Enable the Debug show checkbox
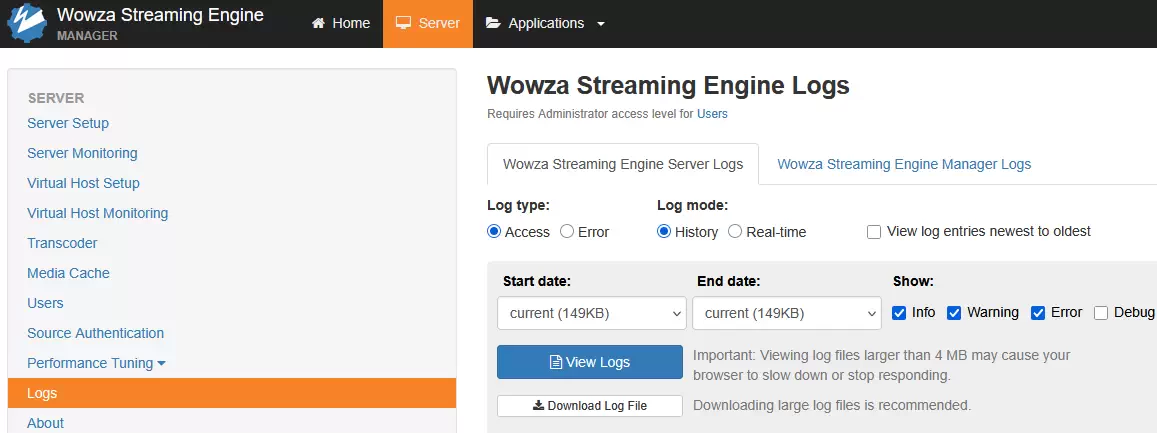The image size is (1157, 433). click(1101, 313)
